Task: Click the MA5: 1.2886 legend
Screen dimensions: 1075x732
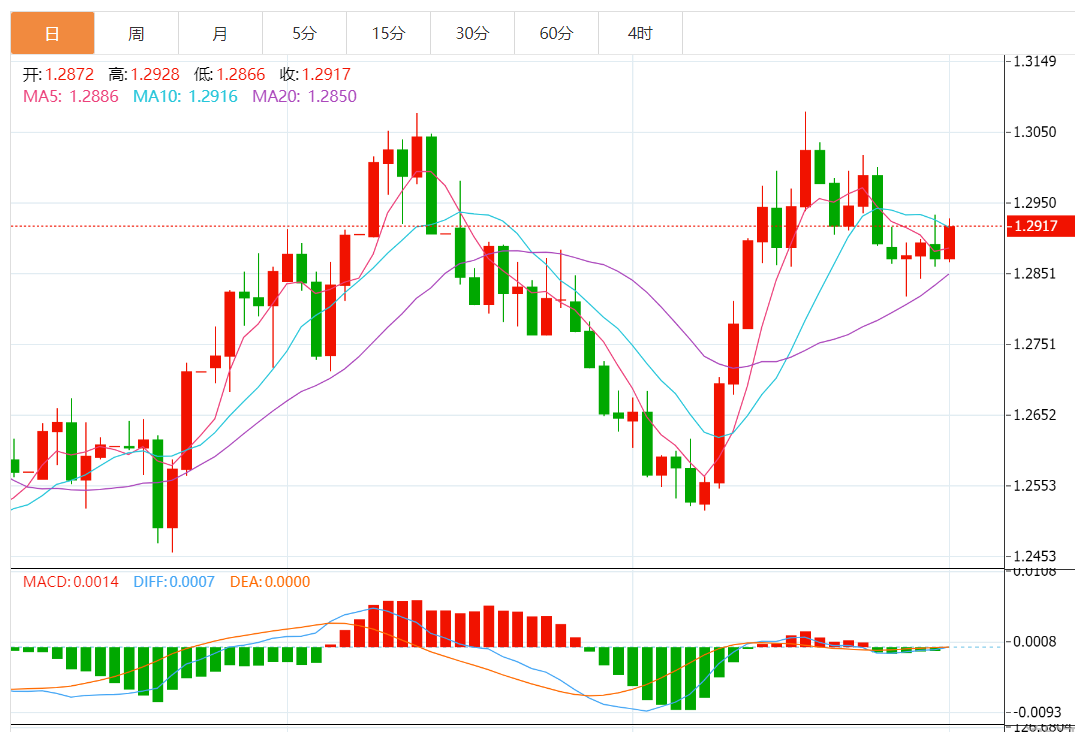Action: pyautogui.click(x=71, y=97)
